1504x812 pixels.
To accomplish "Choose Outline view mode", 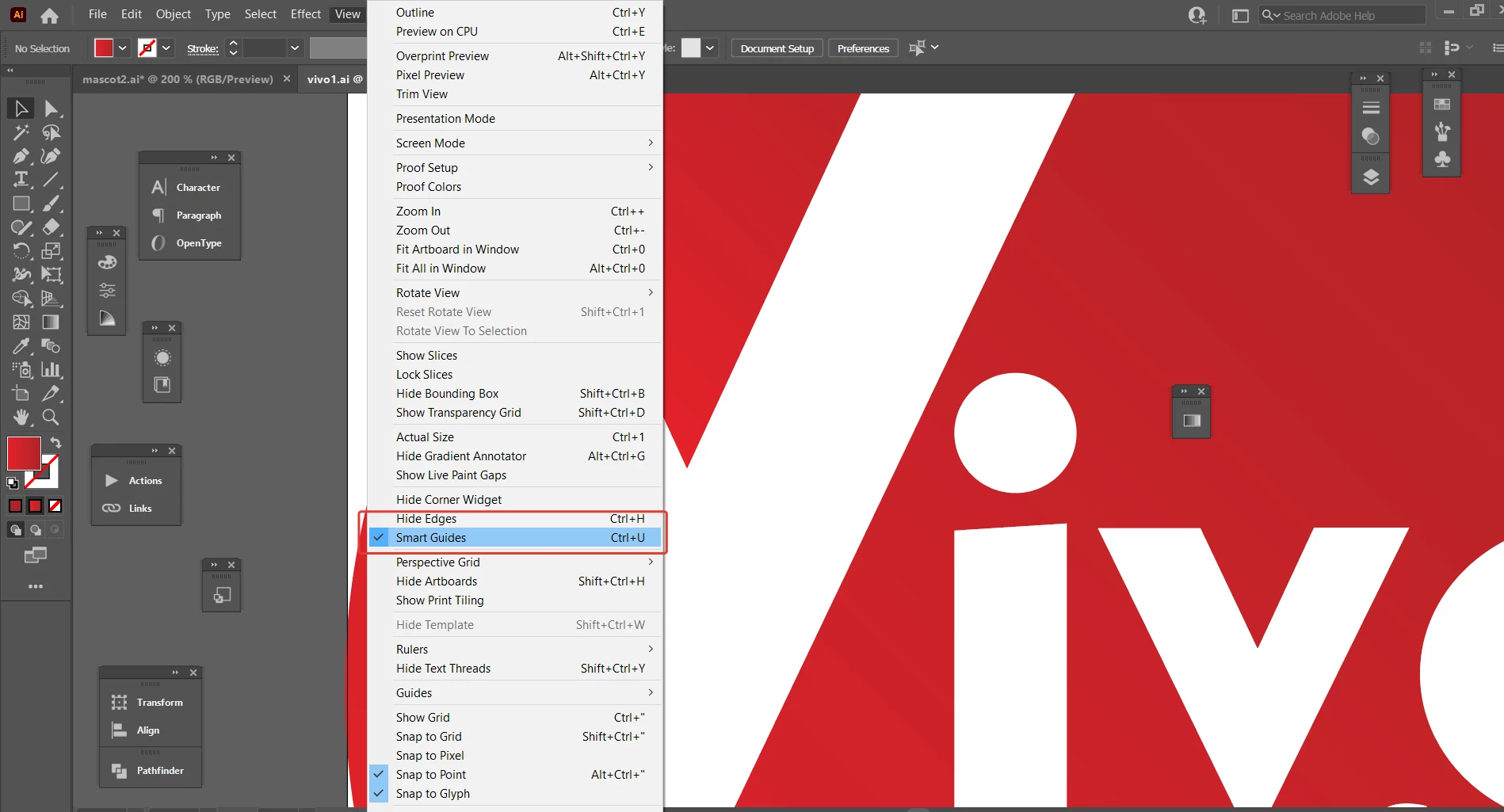I will pos(516,13).
